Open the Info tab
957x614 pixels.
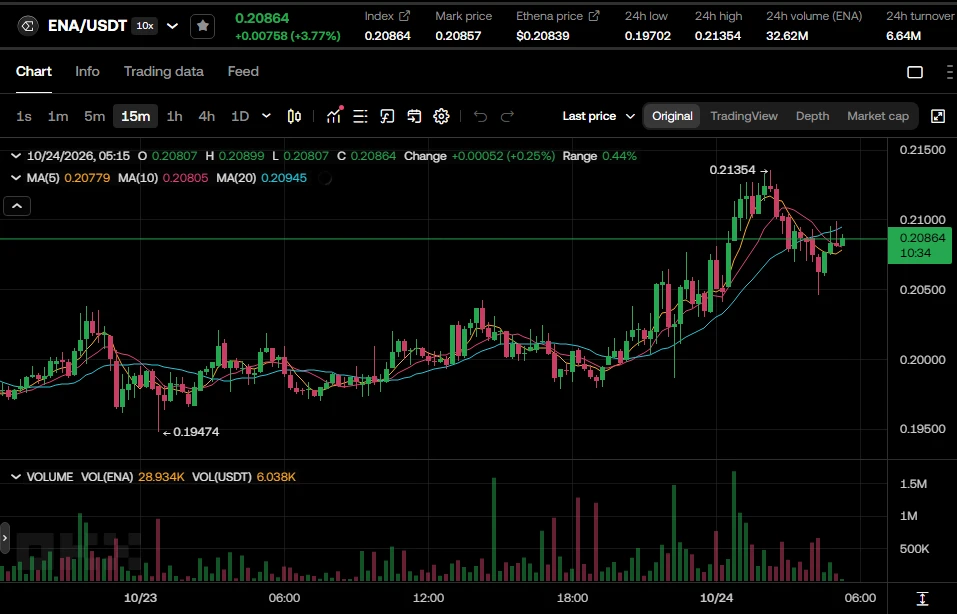click(87, 71)
